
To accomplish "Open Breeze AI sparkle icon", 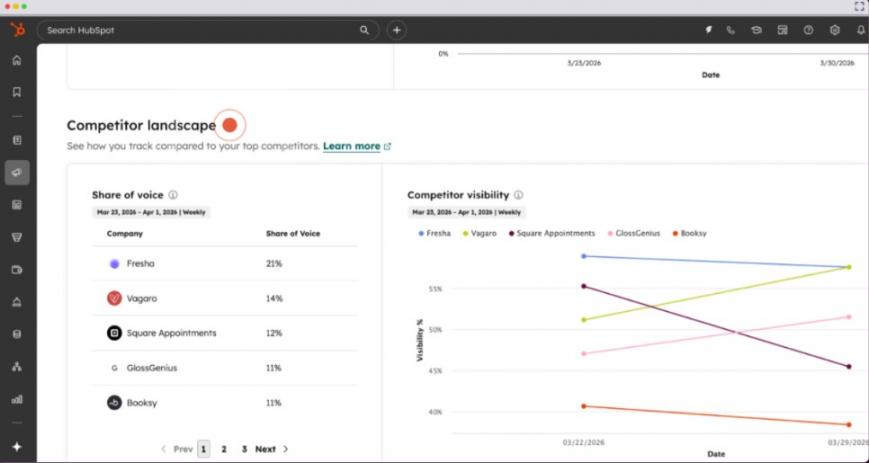I will point(17,447).
